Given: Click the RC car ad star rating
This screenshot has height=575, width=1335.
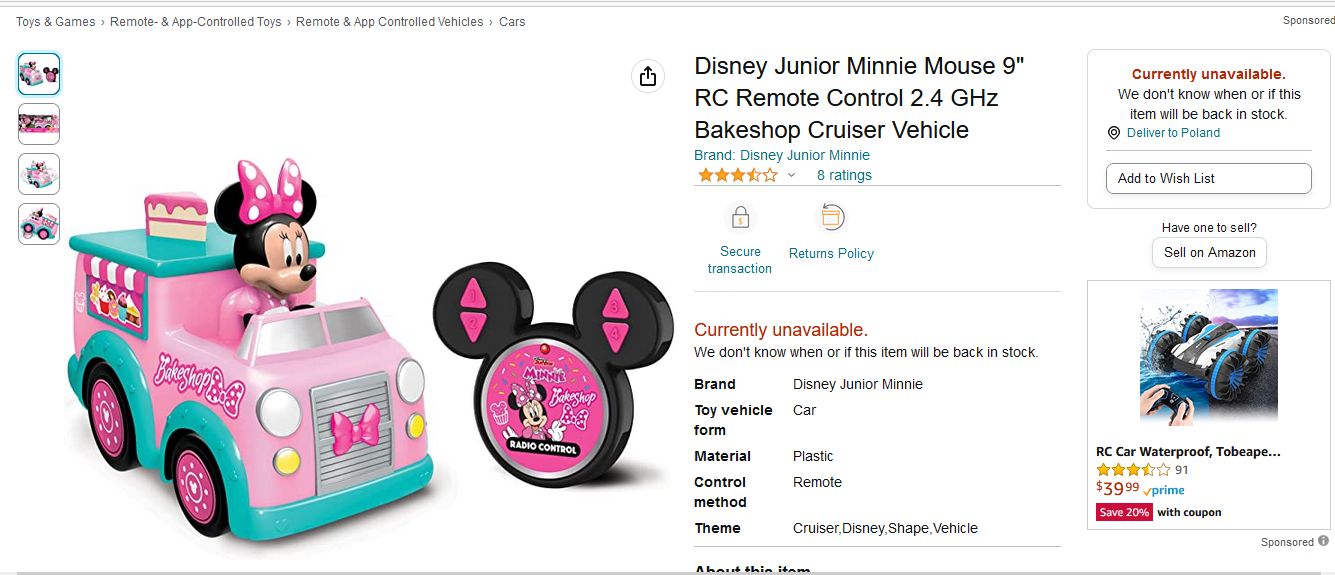Looking at the screenshot, I should 1133,469.
